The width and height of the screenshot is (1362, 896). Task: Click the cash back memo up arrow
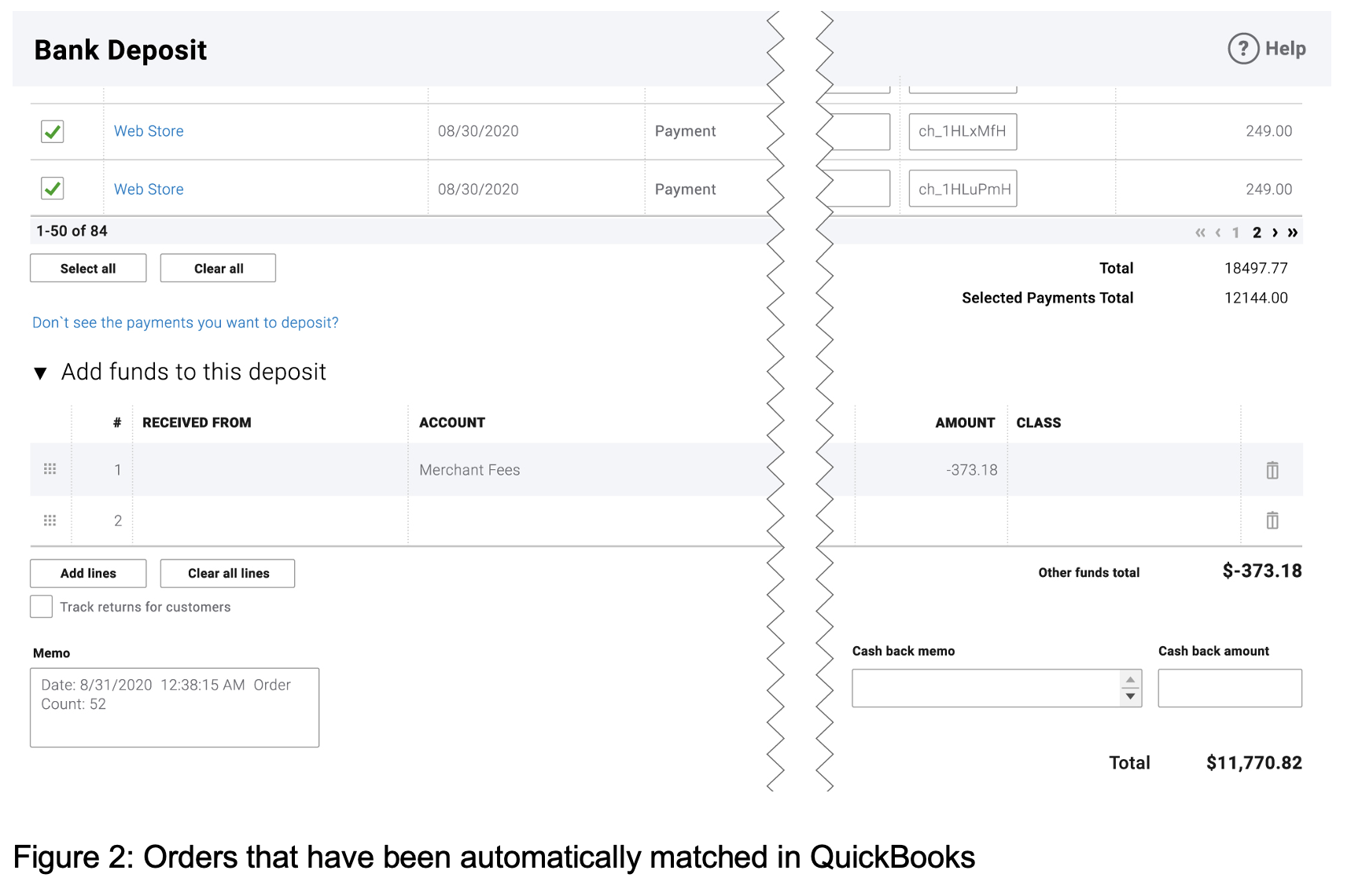click(1130, 680)
